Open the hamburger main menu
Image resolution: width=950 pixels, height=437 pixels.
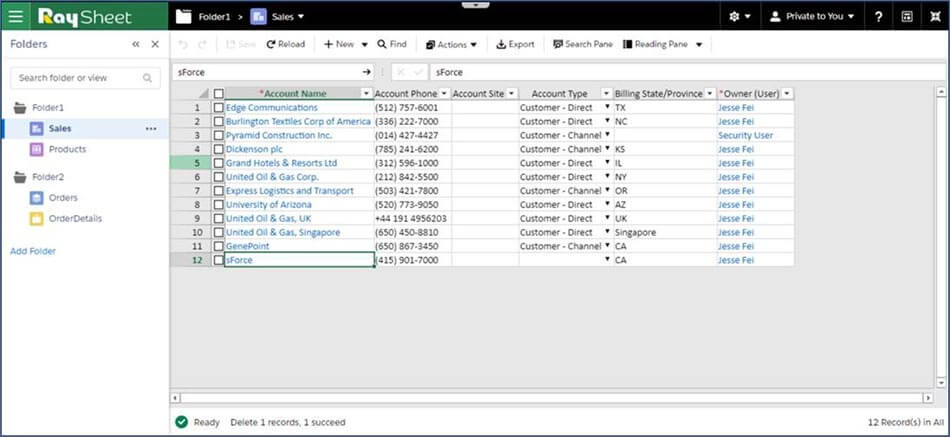click(x=16, y=17)
